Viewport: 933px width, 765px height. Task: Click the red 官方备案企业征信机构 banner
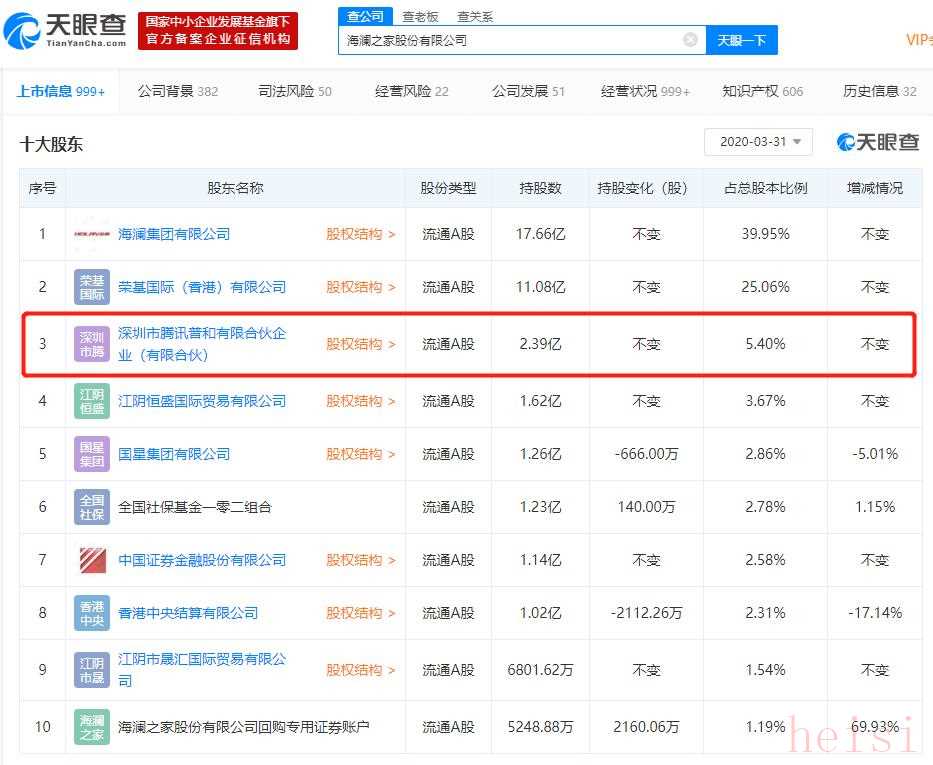point(218,30)
